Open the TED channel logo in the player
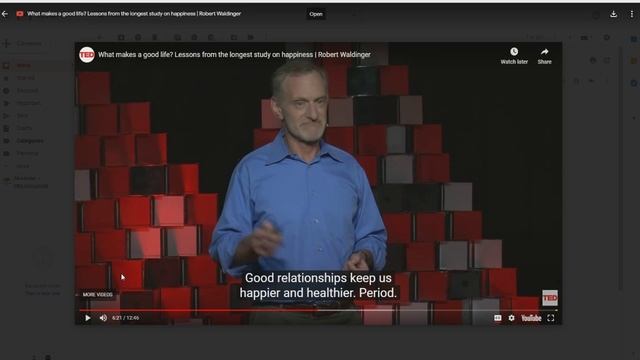This screenshot has width=640, height=360. click(87, 55)
